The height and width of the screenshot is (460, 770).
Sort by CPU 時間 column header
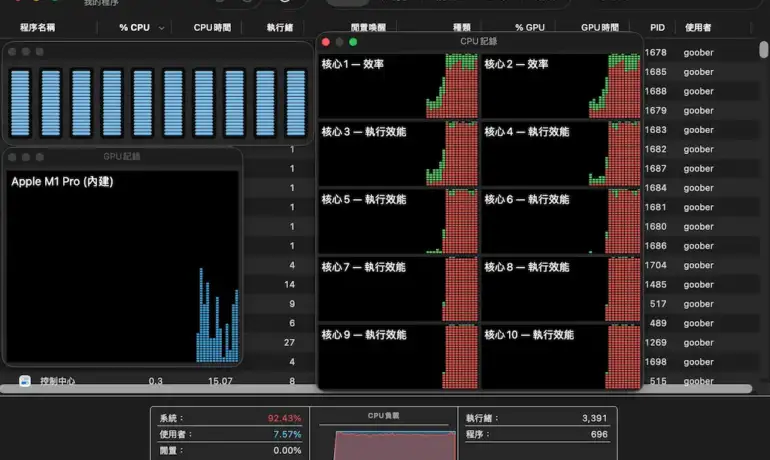212,27
